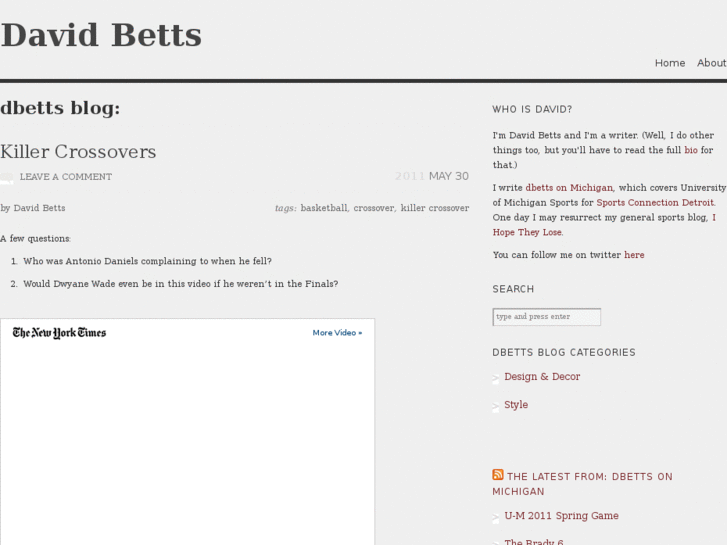
Task: Open the U-M 2011 Spring Game post
Action: pos(561,516)
